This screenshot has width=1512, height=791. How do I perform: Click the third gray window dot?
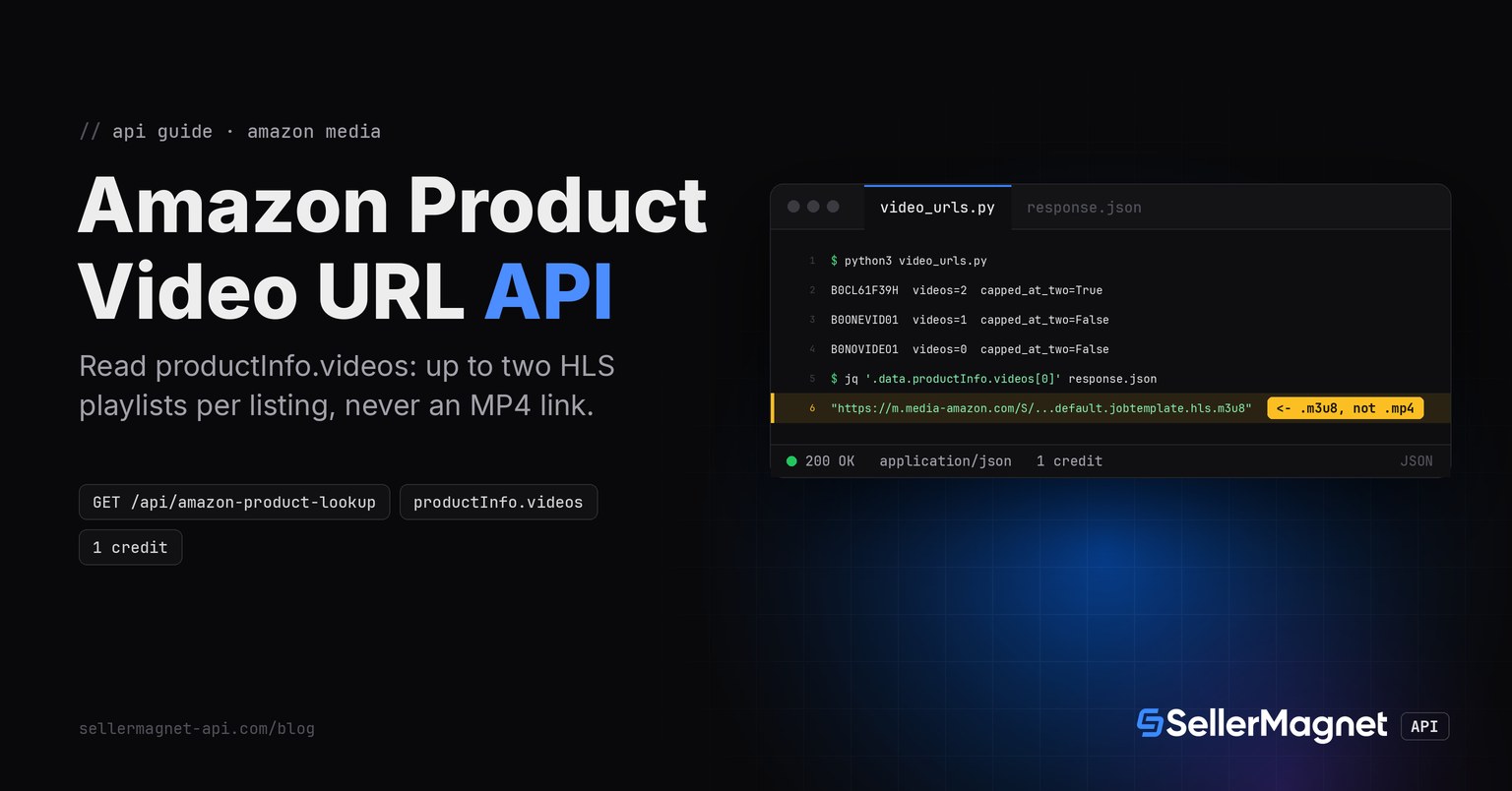point(833,207)
